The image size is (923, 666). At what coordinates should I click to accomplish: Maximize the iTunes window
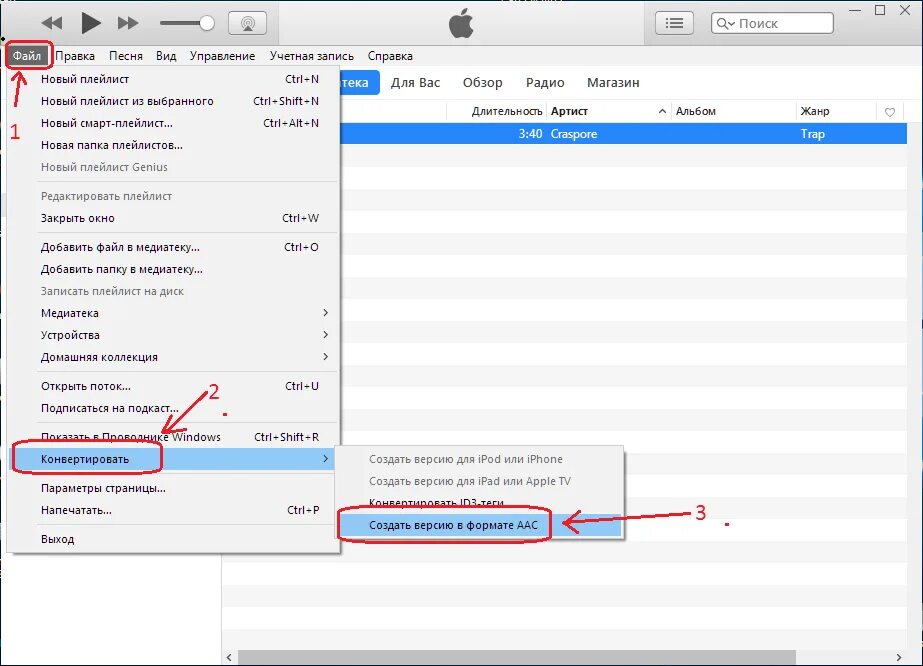(880, 10)
